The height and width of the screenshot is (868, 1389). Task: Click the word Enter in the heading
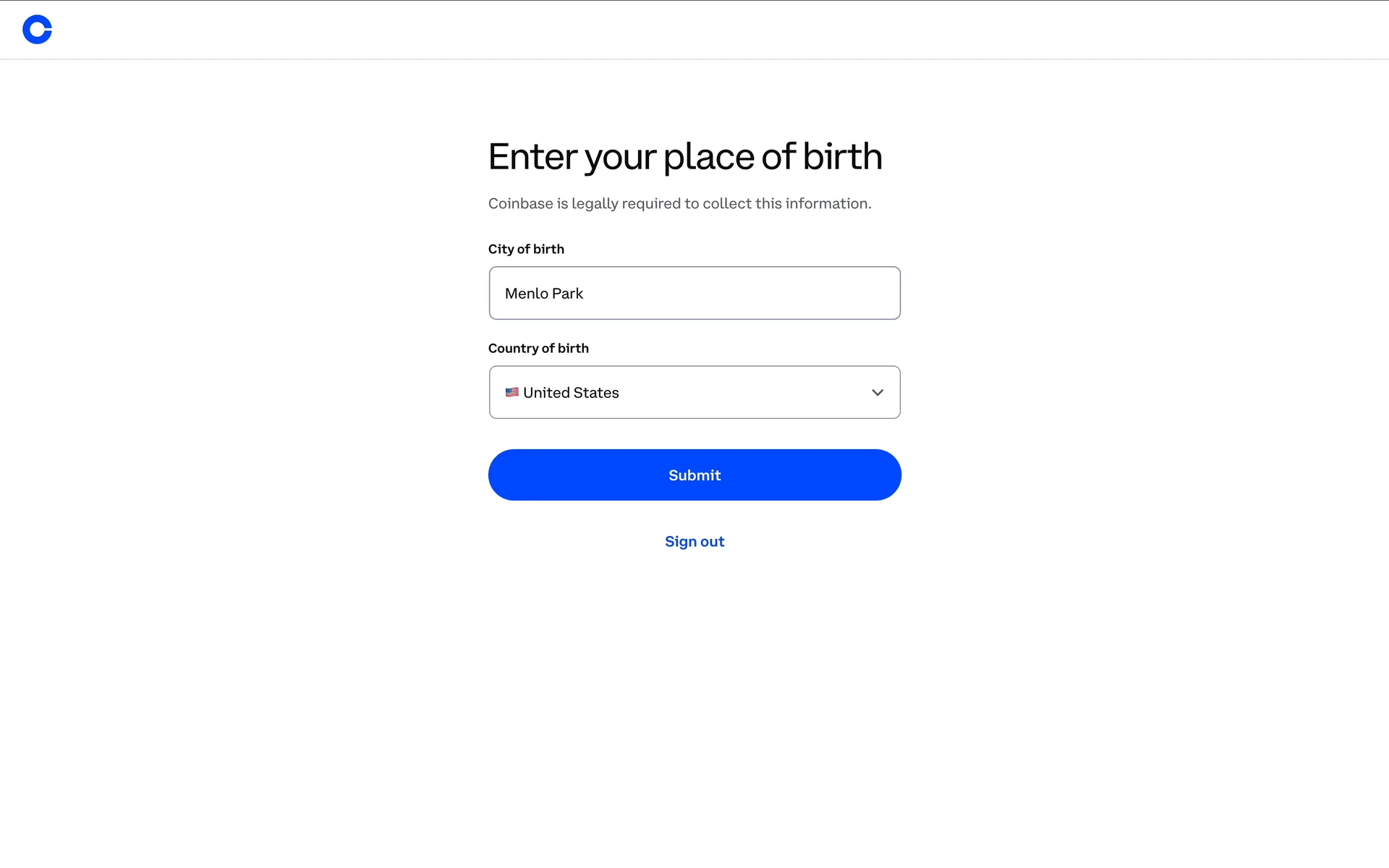tap(532, 156)
